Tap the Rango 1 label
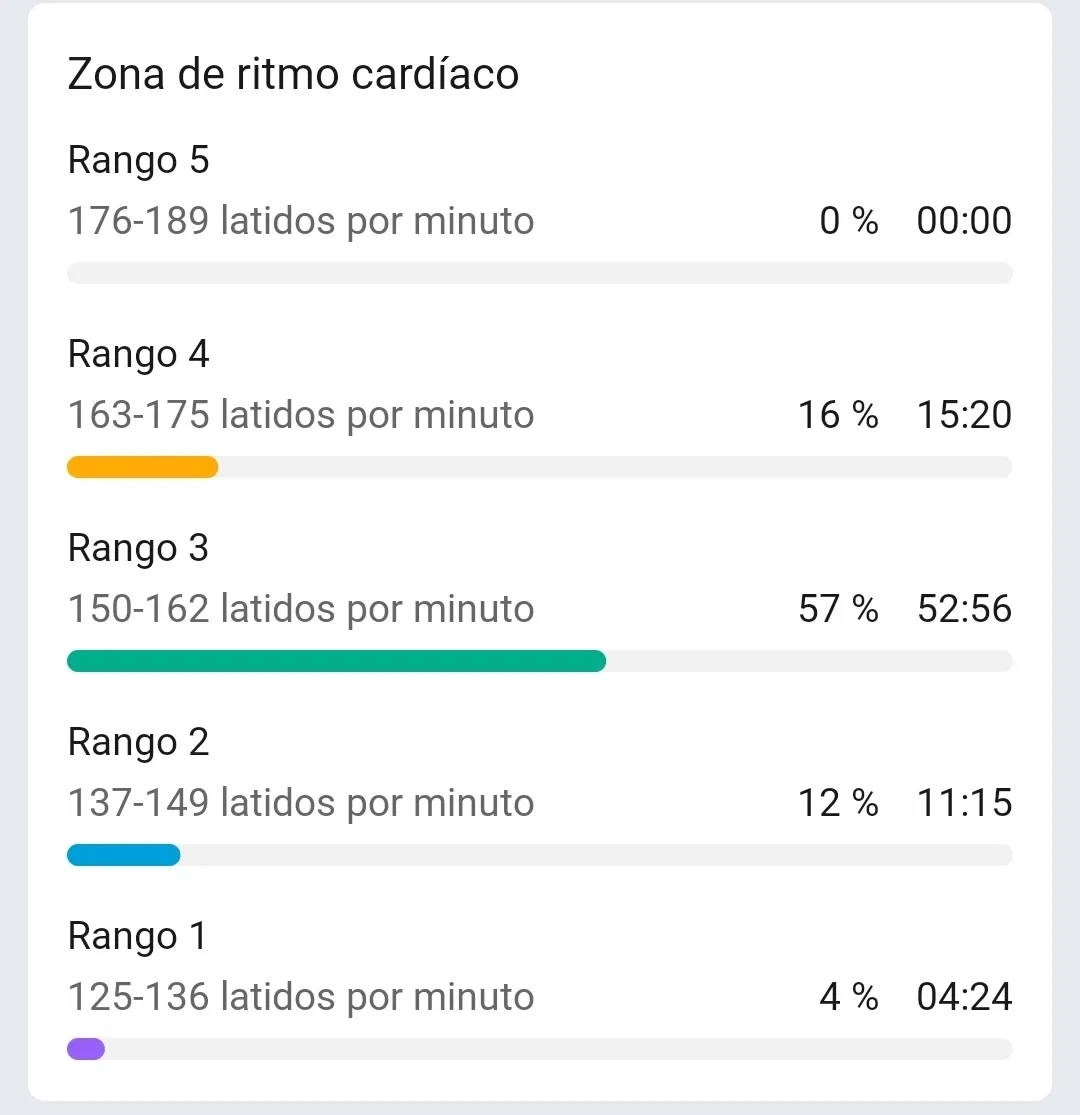Viewport: 1080px width, 1115px height. (137, 936)
